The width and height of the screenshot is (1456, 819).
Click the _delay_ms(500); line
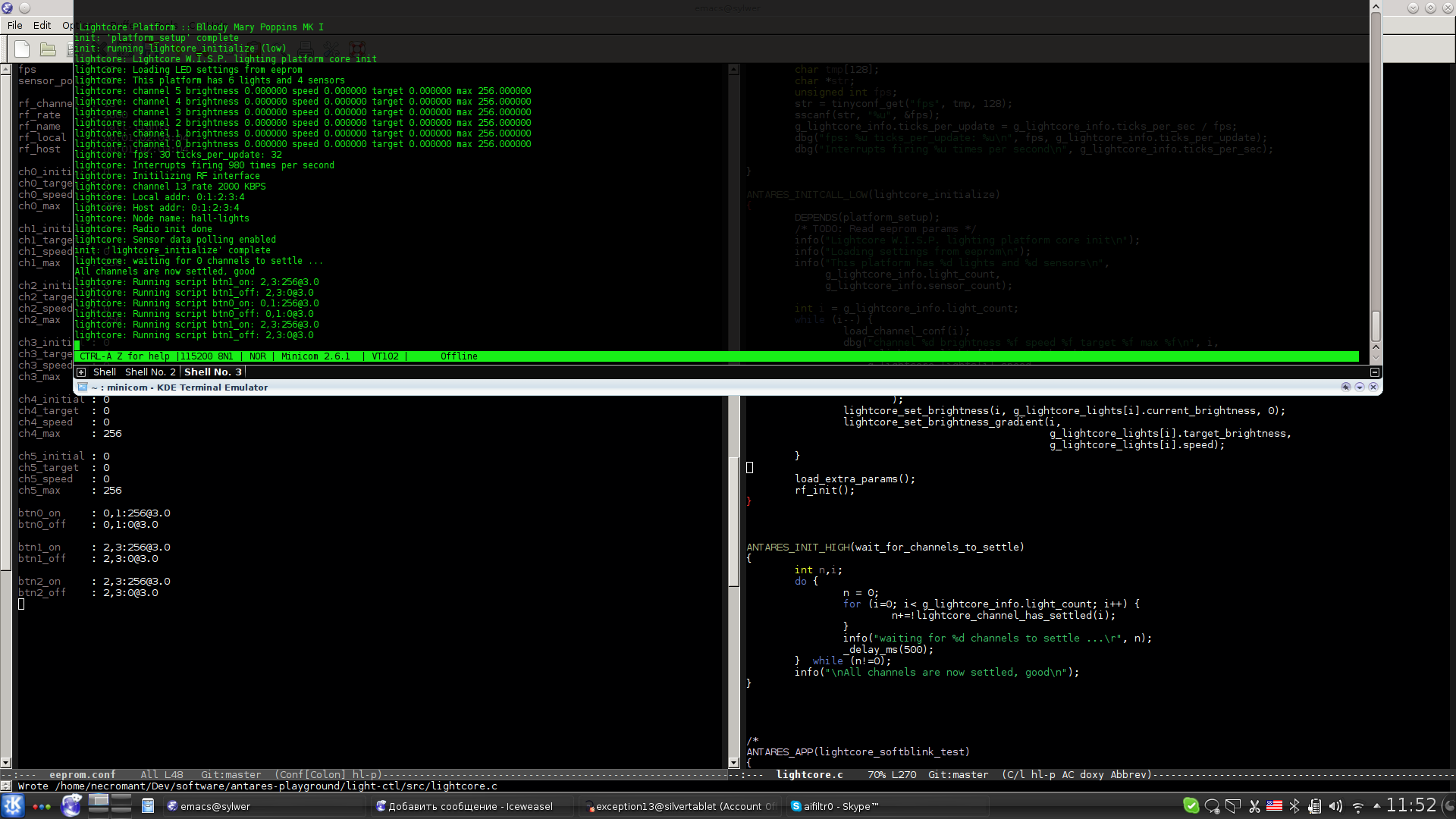(888, 650)
